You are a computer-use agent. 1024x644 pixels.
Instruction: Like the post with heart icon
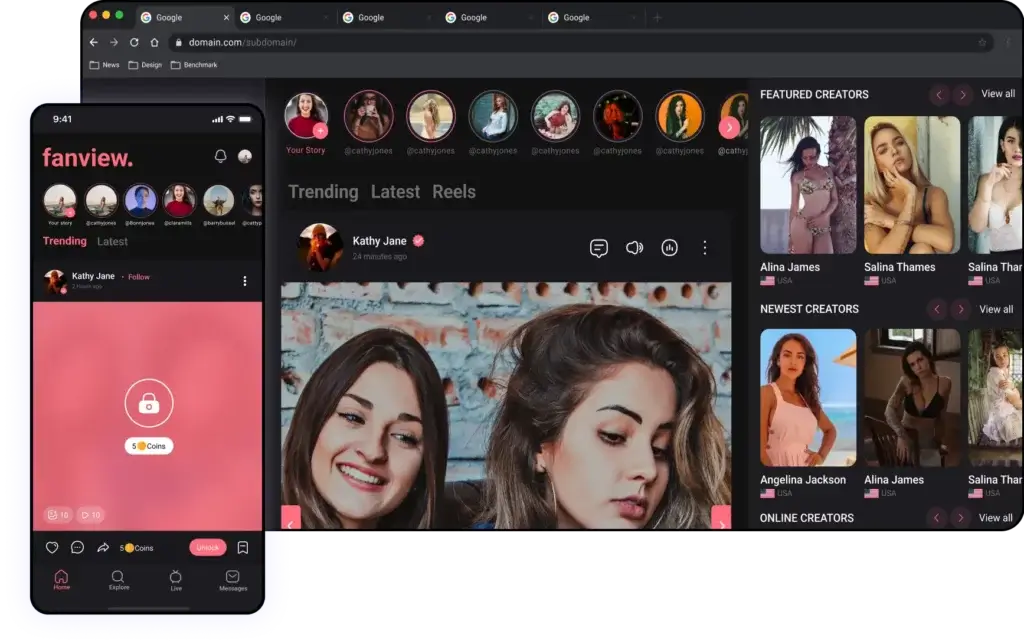[x=52, y=548]
